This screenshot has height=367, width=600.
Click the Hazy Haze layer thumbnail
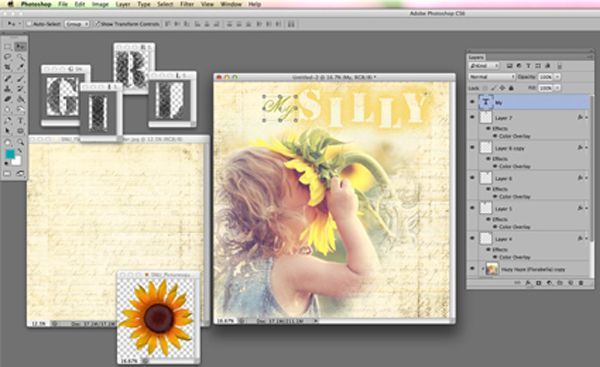(x=492, y=269)
